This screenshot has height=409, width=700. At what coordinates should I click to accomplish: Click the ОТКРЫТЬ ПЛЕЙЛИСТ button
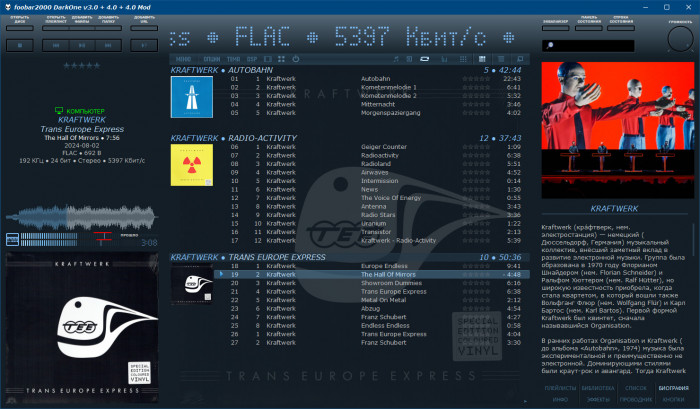click(56, 28)
